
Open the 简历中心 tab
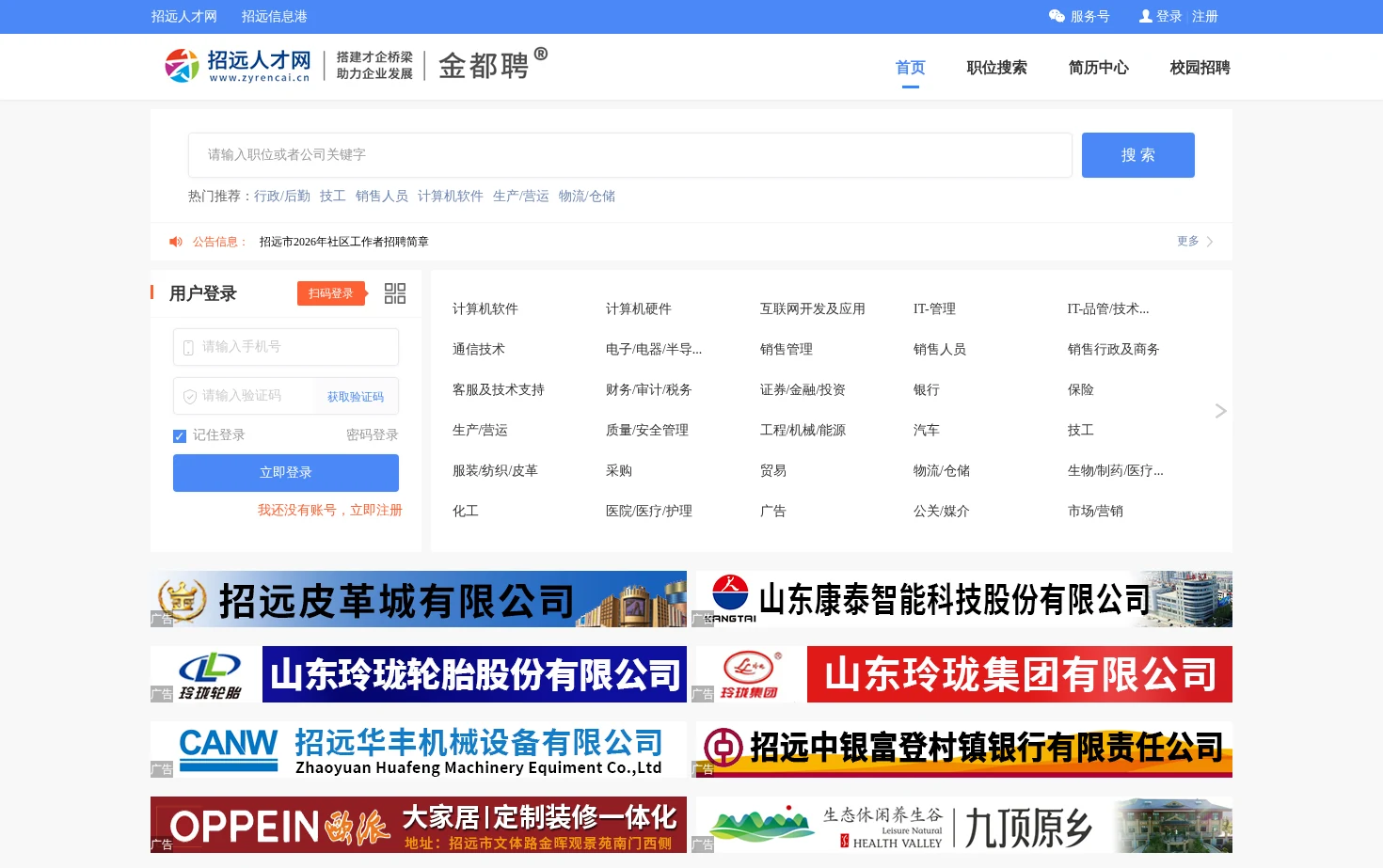click(1099, 68)
